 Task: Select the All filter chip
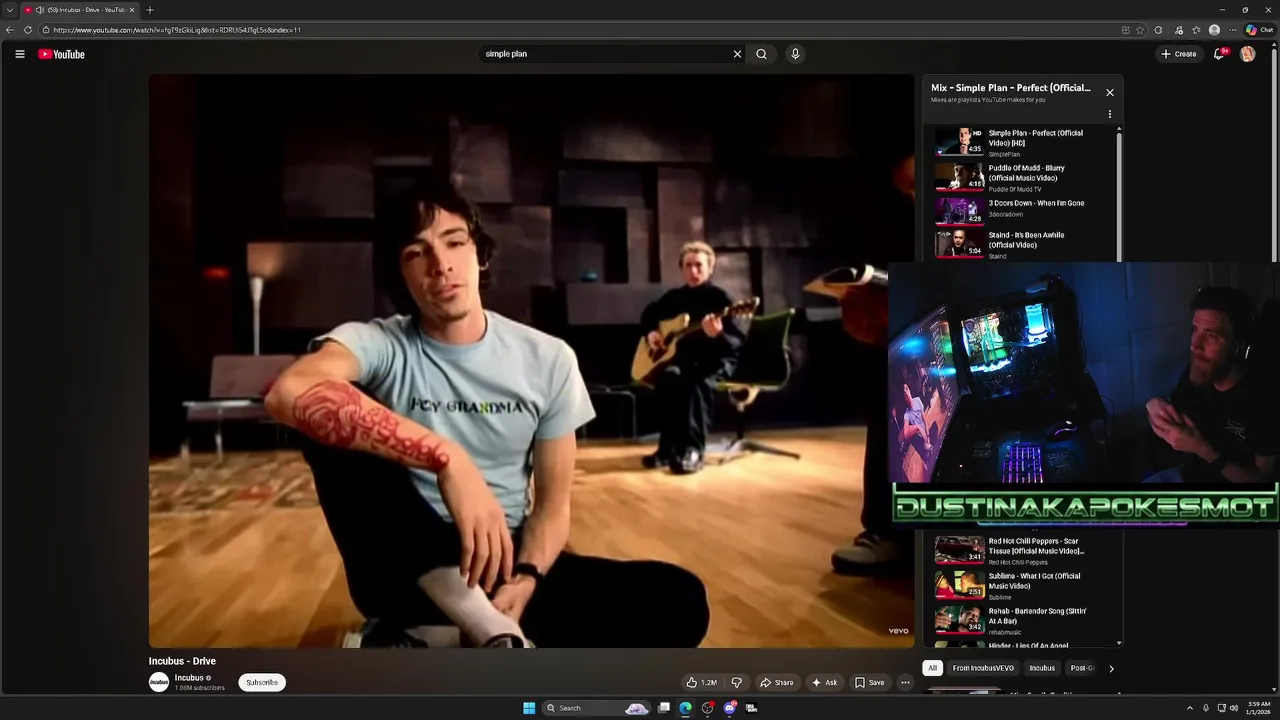point(933,668)
